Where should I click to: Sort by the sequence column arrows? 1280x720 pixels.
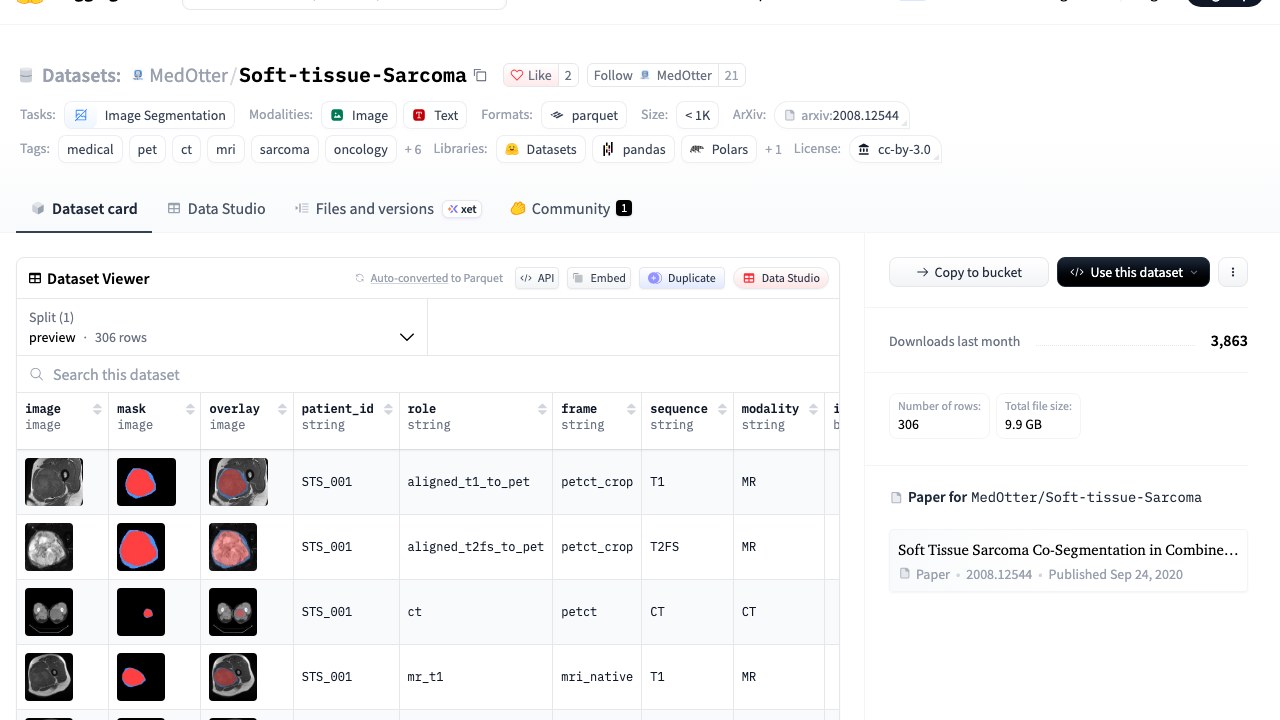click(x=721, y=409)
